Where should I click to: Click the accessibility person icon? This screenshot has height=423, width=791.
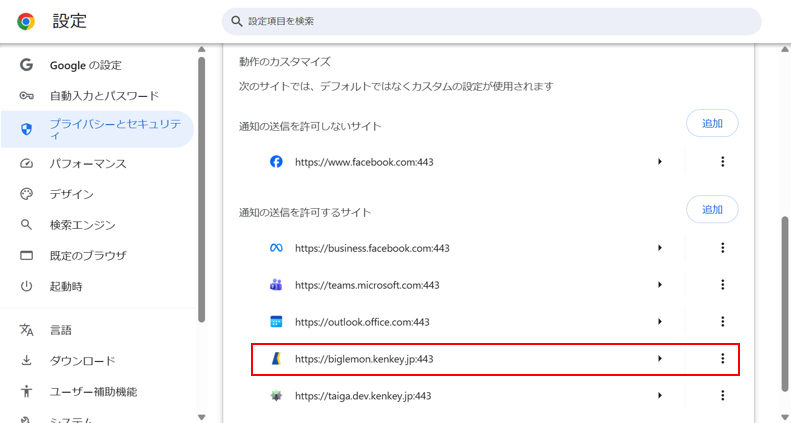pos(26,391)
